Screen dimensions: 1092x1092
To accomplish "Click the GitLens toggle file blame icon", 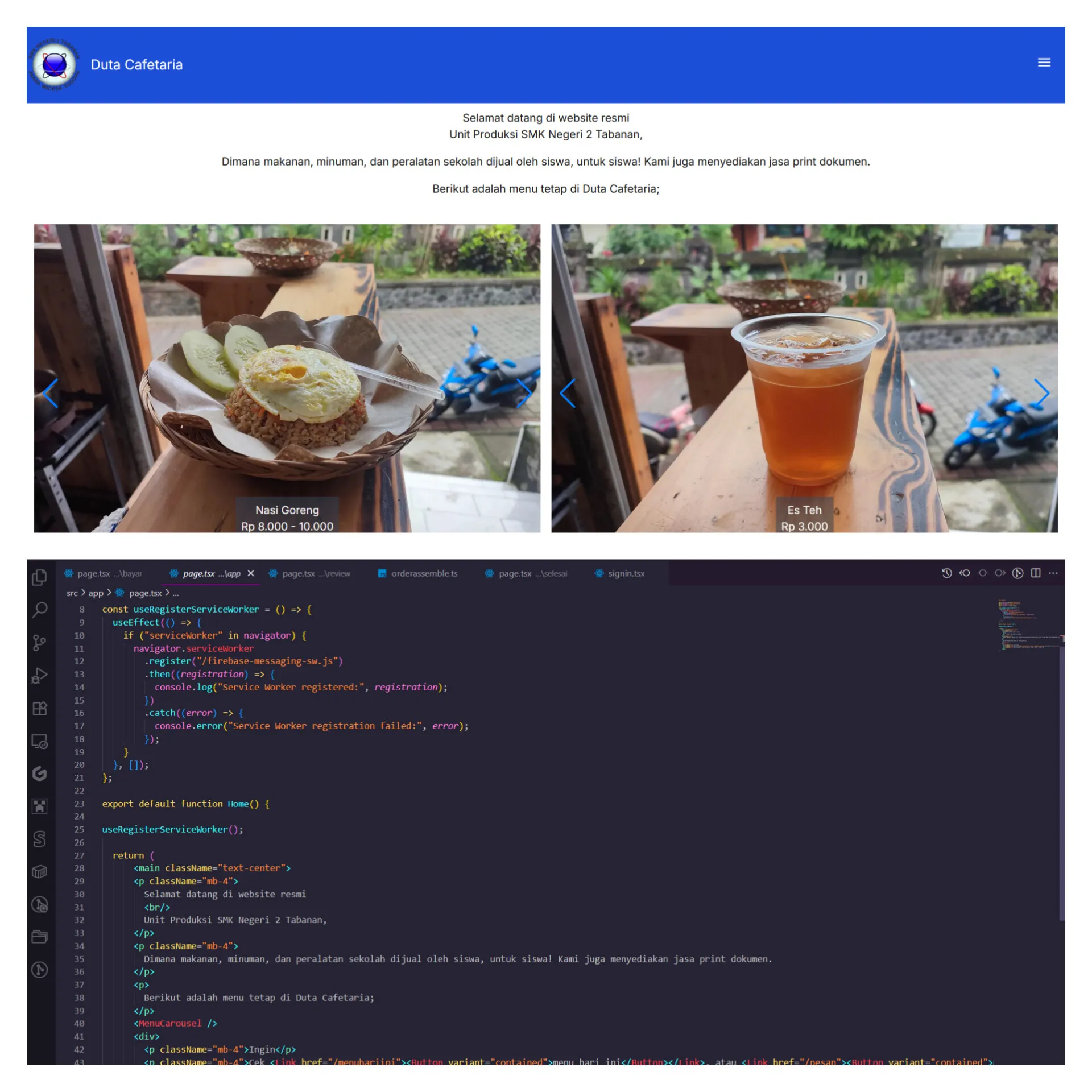I will pyautogui.click(x=1018, y=573).
